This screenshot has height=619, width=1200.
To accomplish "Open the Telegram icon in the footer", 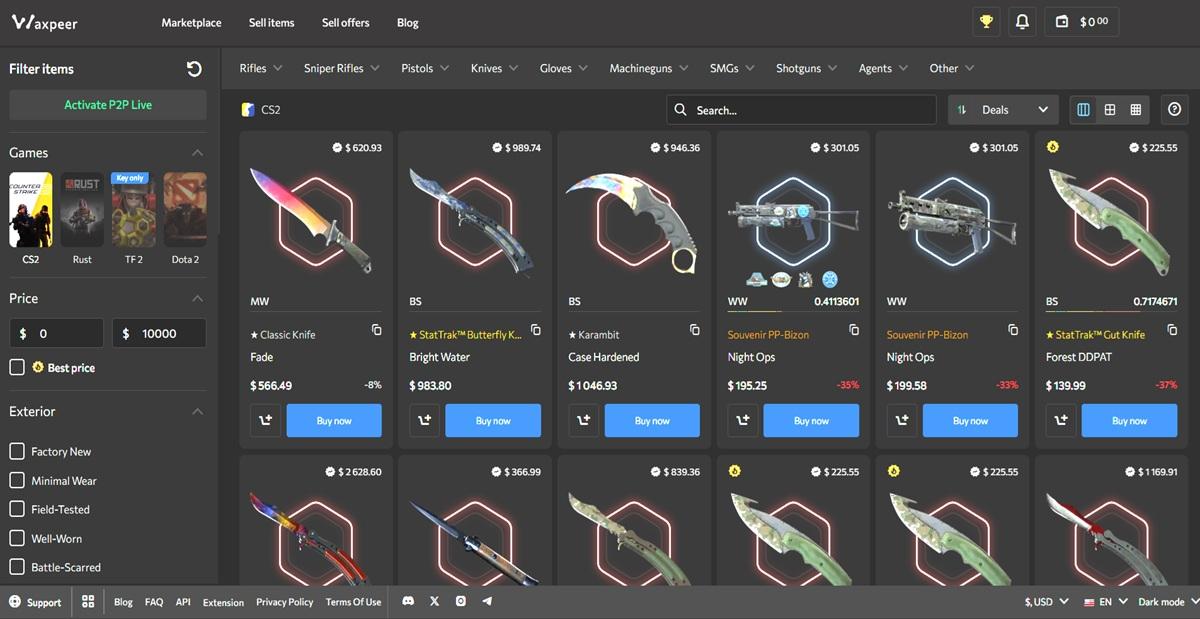I will pyautogui.click(x=487, y=601).
